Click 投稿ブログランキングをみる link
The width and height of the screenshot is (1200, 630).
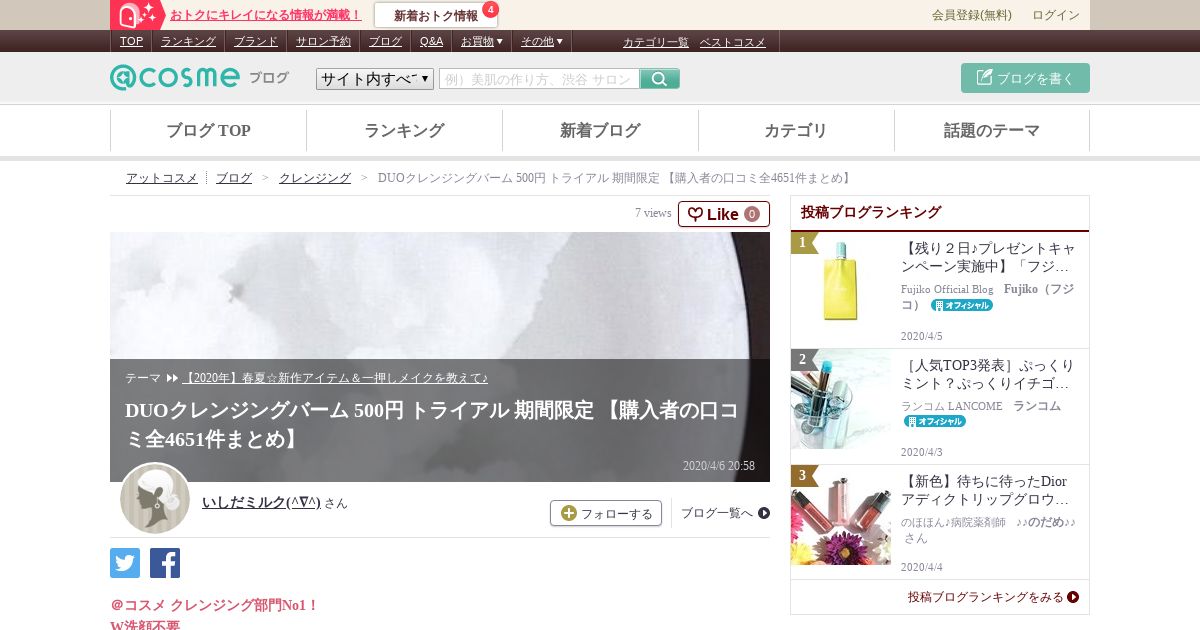click(993, 597)
